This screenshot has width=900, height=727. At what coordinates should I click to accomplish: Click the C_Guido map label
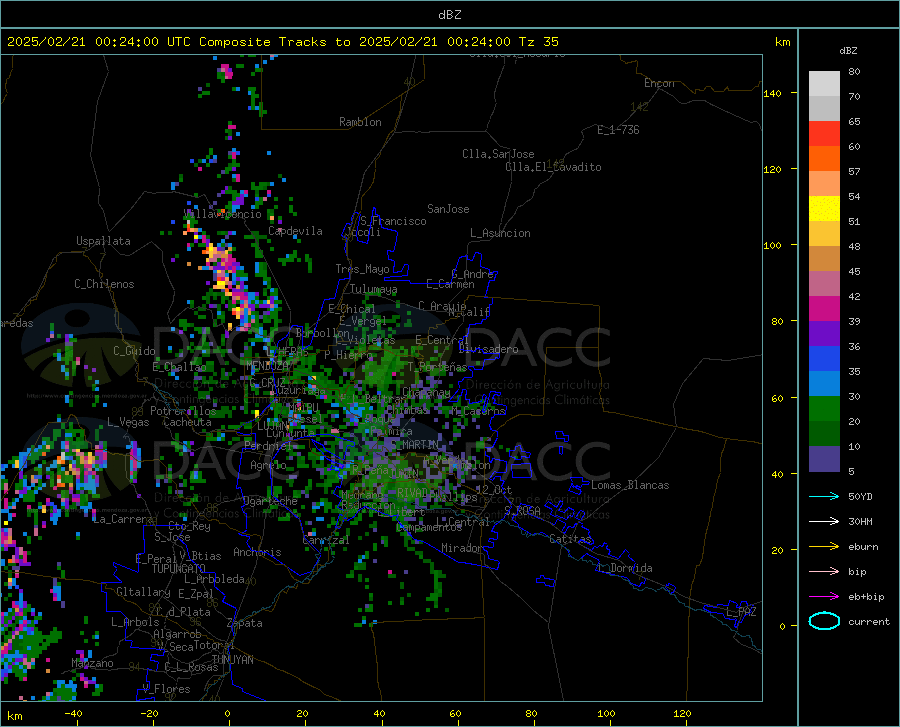(134, 351)
